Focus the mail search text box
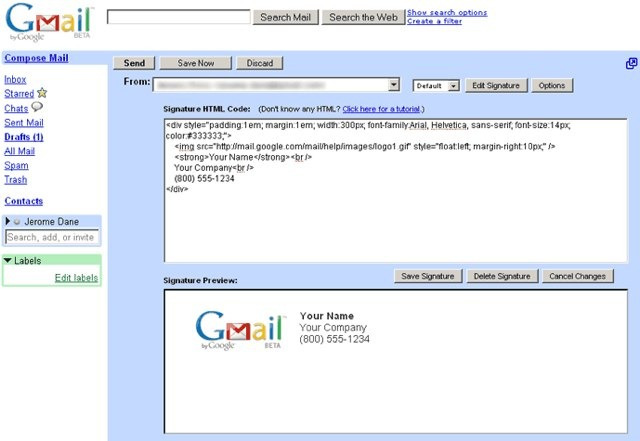 tap(179, 17)
